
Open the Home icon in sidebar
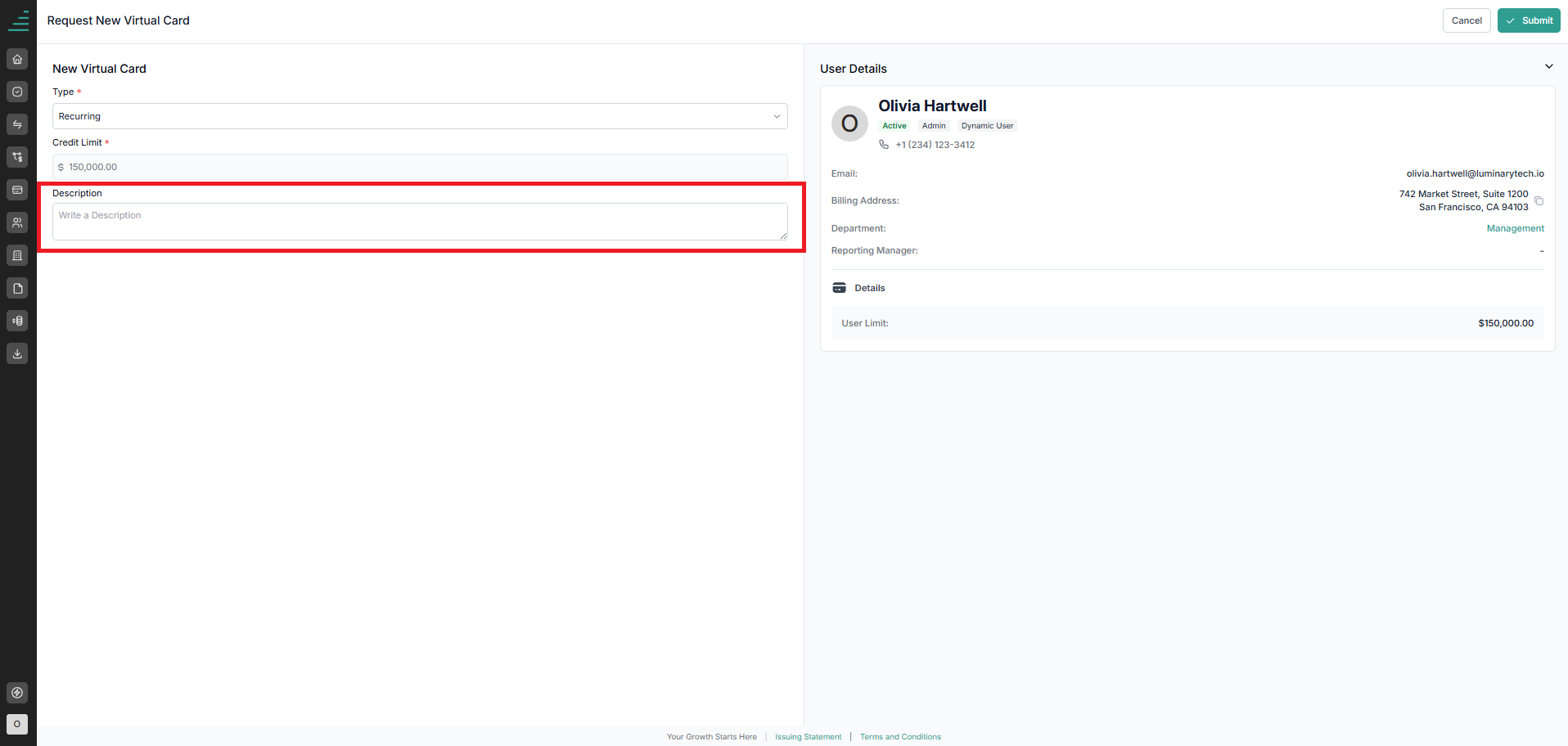tap(17, 59)
